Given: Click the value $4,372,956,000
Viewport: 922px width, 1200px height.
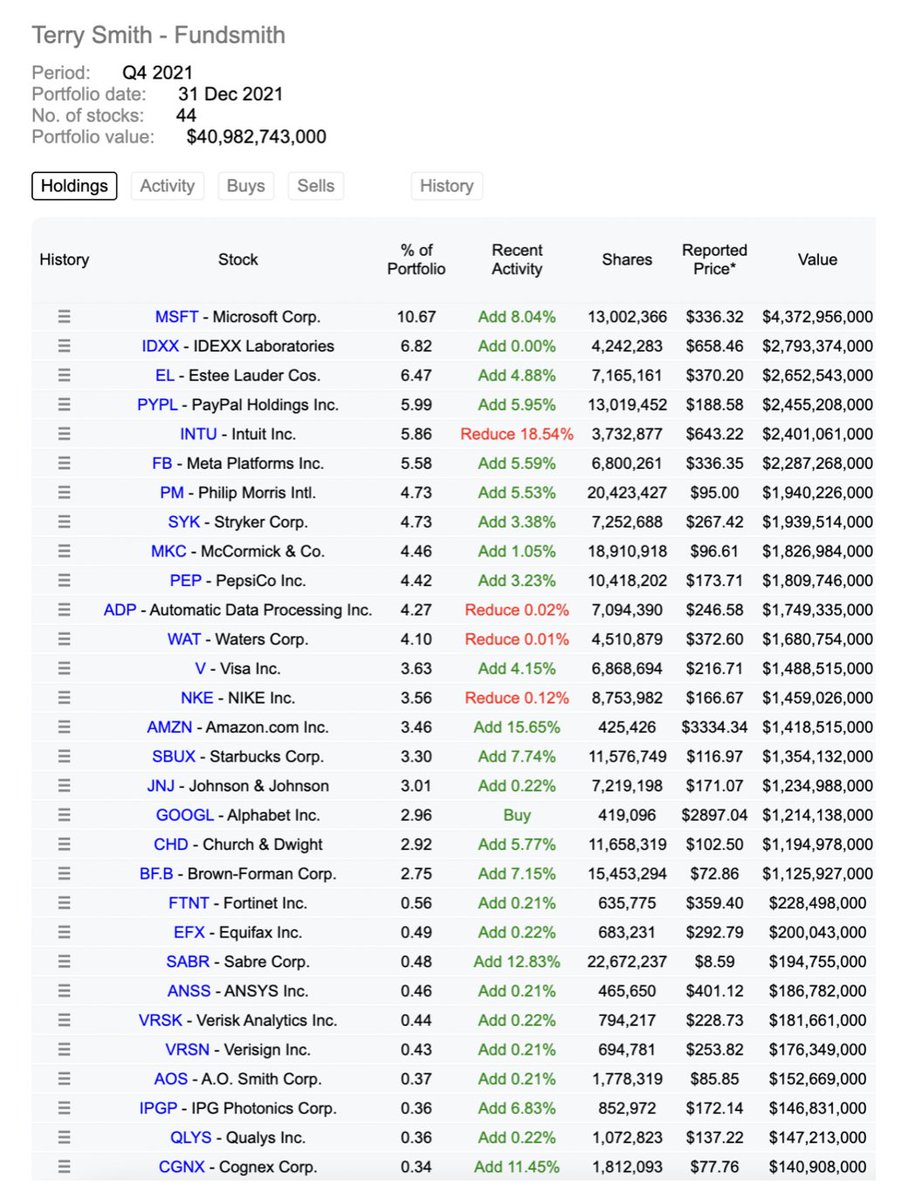Looking at the screenshot, I should tap(817, 317).
